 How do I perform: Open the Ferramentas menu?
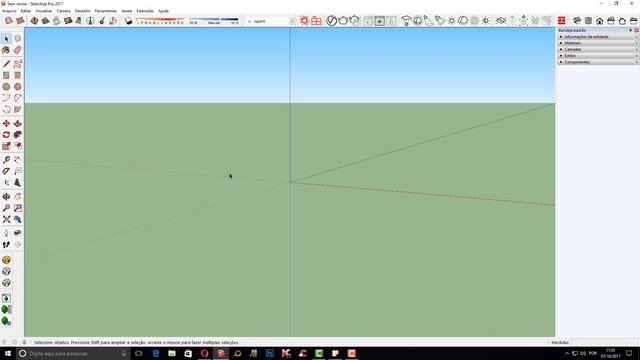pos(106,11)
